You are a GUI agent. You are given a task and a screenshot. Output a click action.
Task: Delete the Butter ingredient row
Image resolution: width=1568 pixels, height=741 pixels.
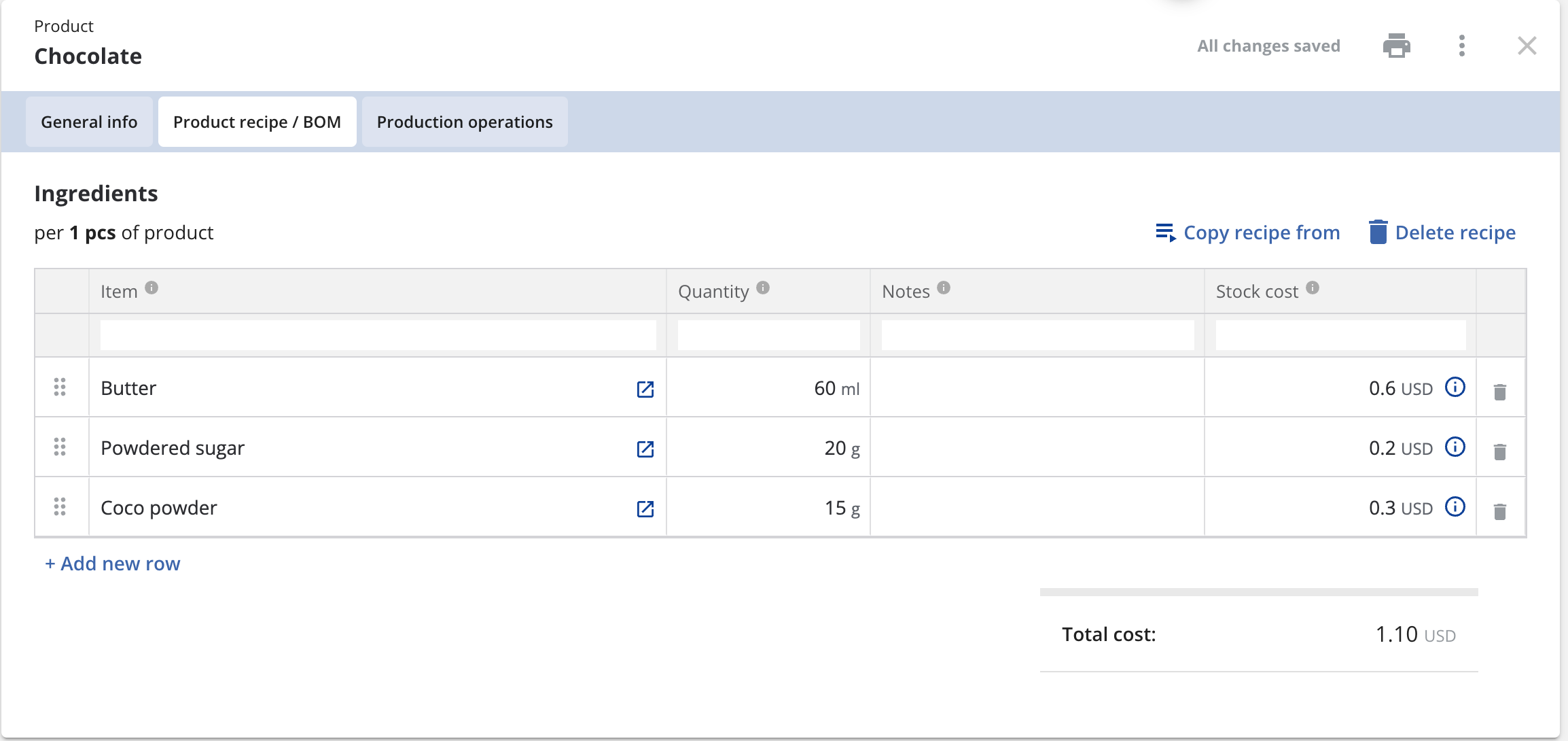(1500, 392)
